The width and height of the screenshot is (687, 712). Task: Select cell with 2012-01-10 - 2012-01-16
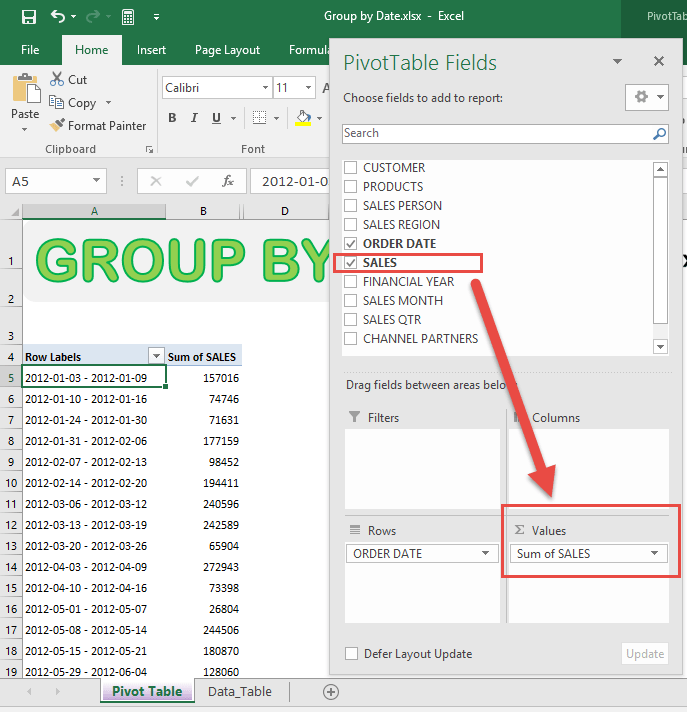click(x=94, y=399)
